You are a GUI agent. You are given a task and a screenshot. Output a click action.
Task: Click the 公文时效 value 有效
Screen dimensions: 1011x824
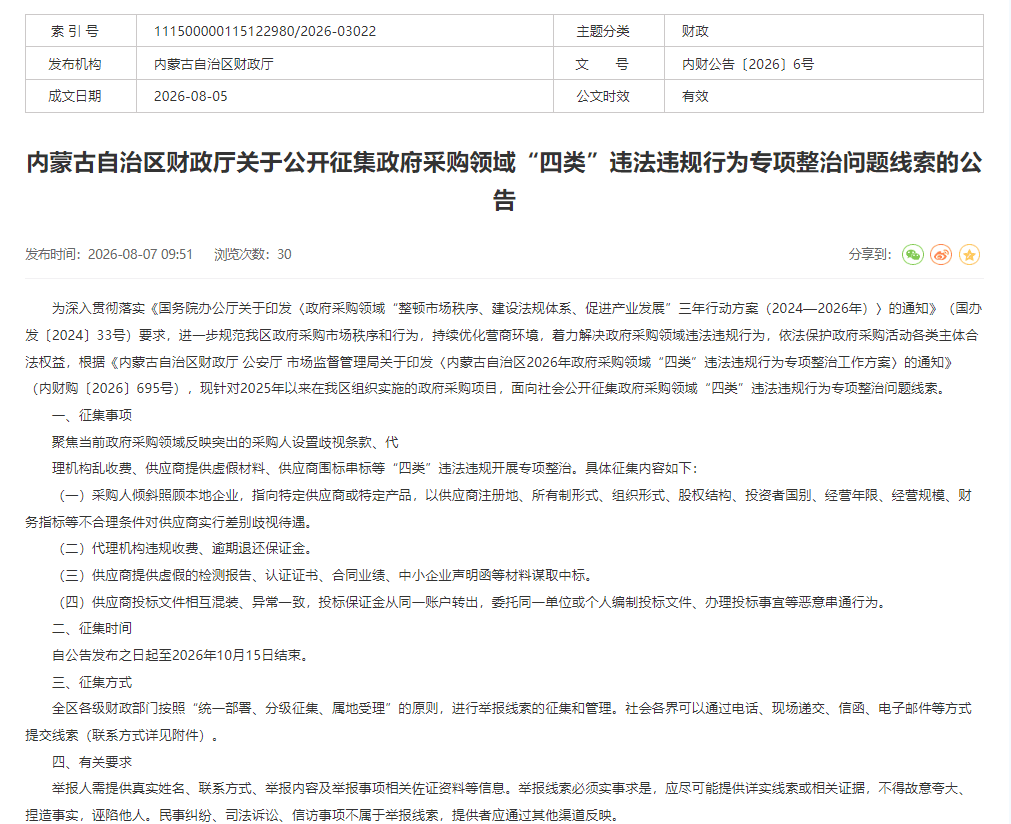pos(695,96)
